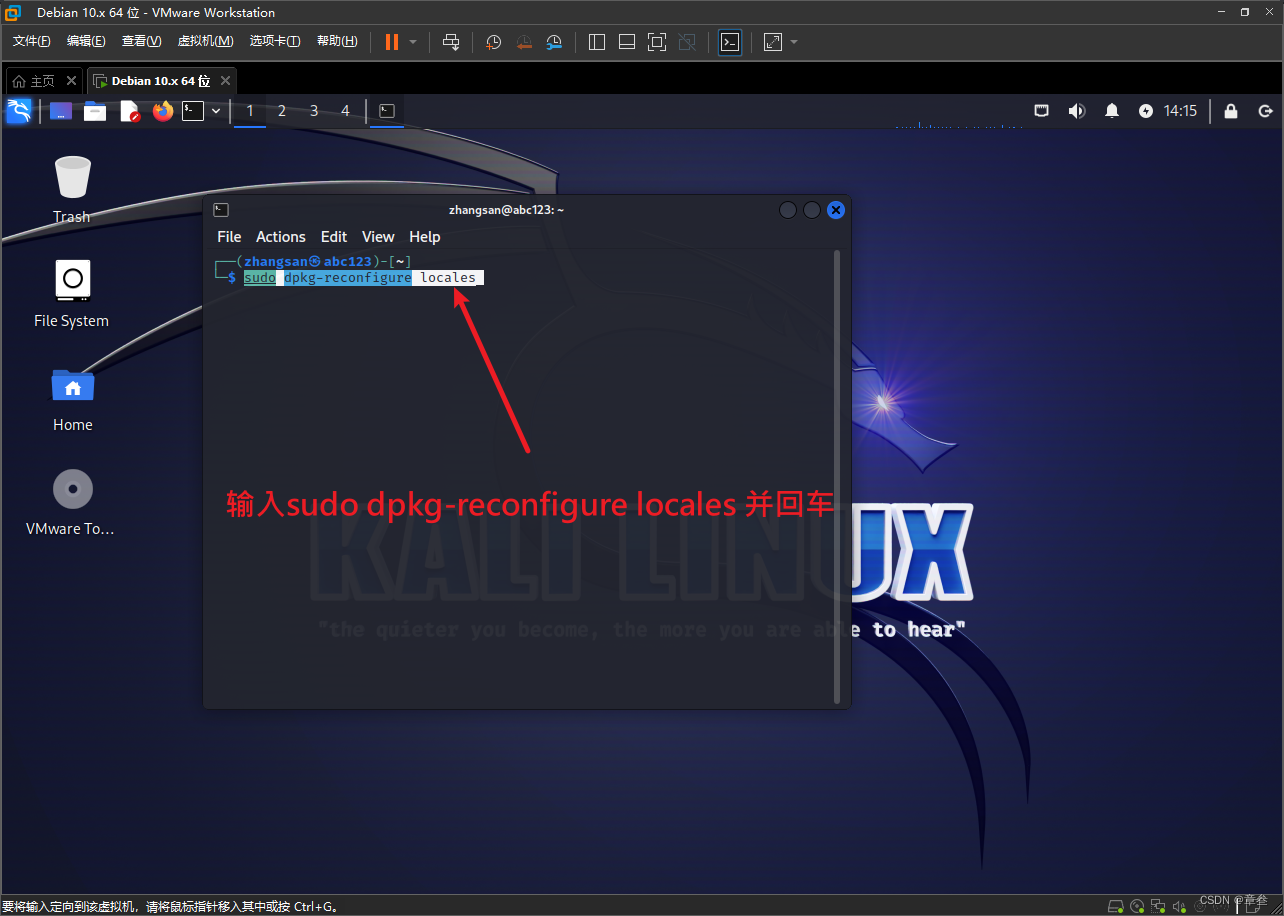Click the 14:15 clock in panel
The height and width of the screenshot is (916, 1284).
click(1180, 111)
